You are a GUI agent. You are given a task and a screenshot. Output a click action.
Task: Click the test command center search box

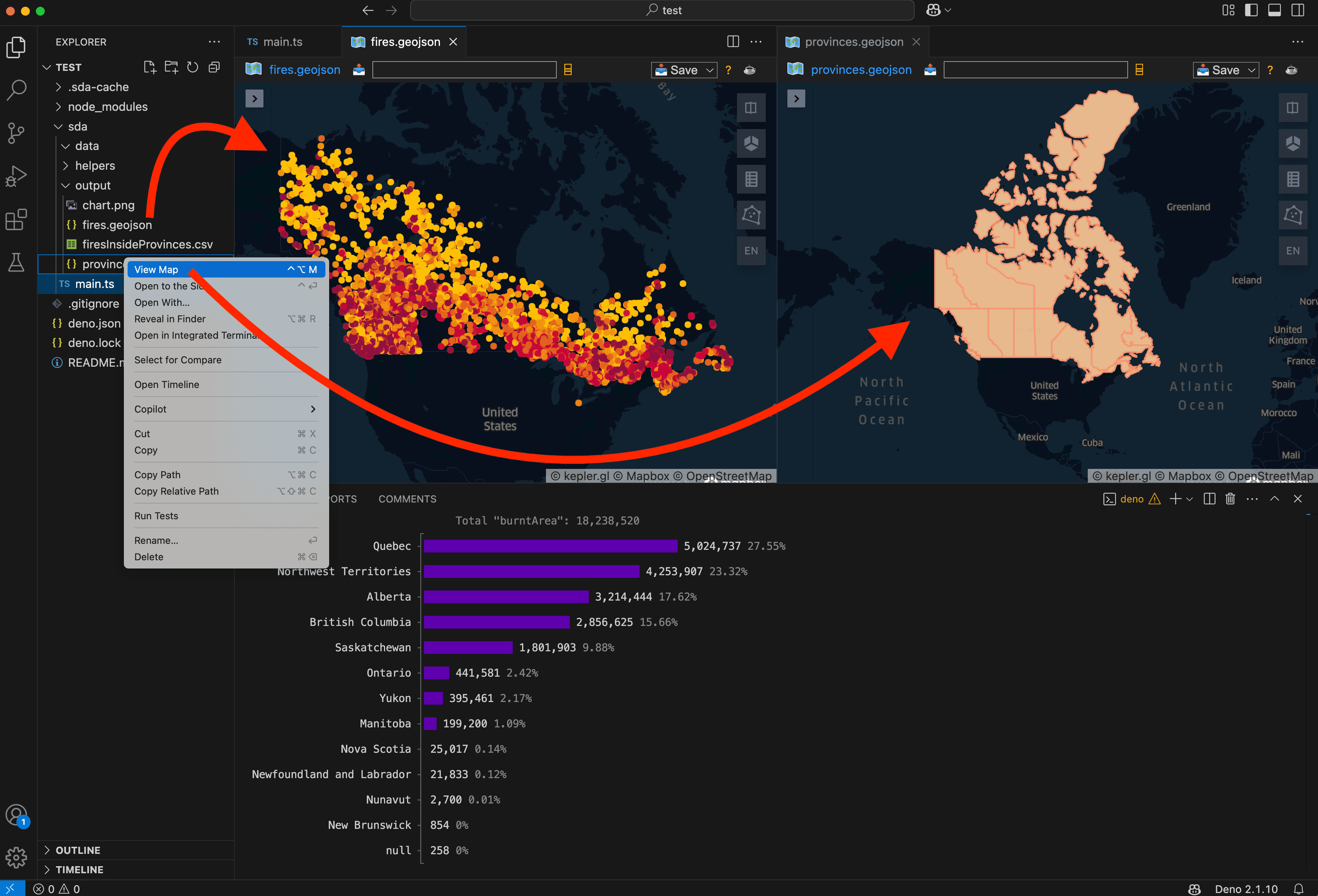tap(662, 10)
